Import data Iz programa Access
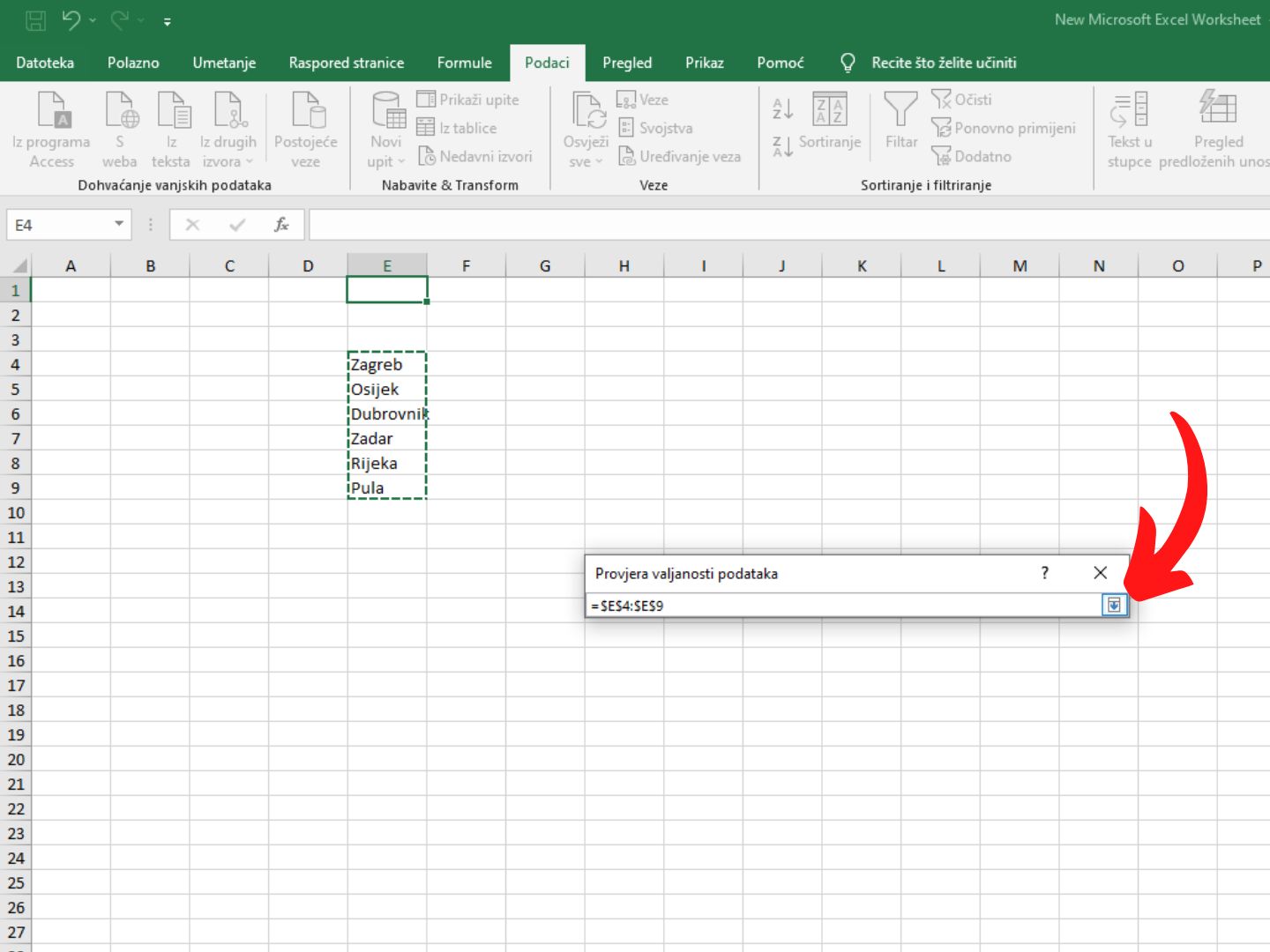The image size is (1270, 952). [51, 130]
